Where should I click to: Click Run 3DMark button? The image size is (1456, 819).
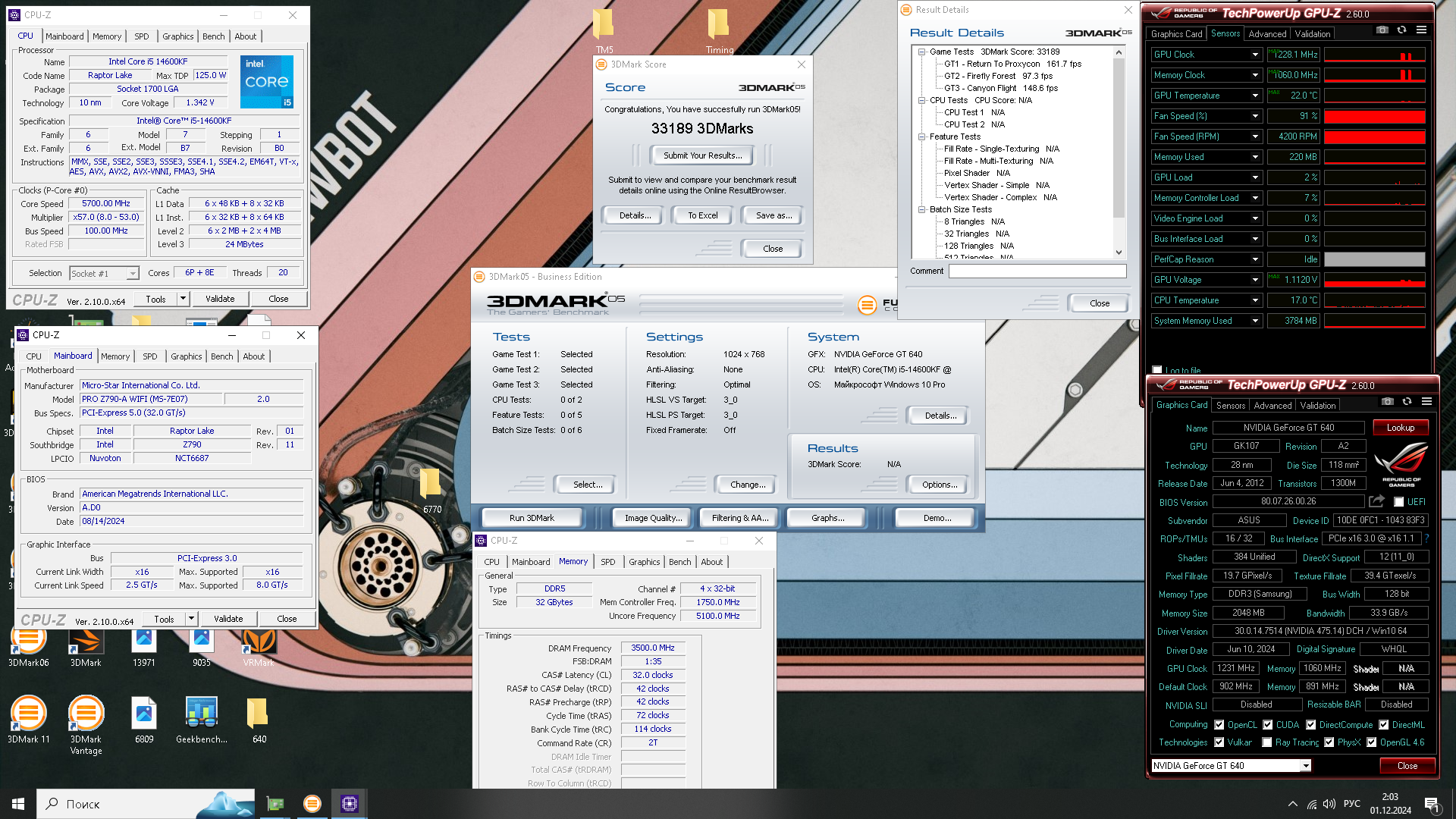tap(532, 518)
